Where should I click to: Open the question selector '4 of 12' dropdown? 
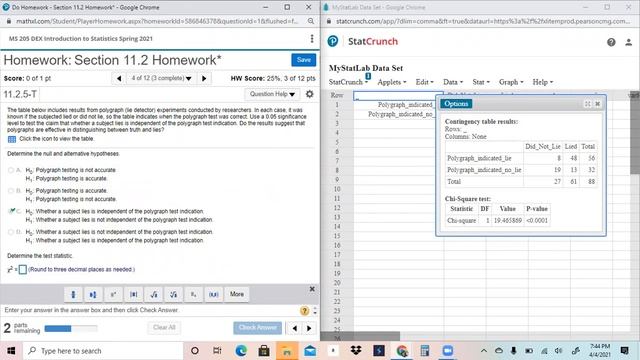(161, 78)
